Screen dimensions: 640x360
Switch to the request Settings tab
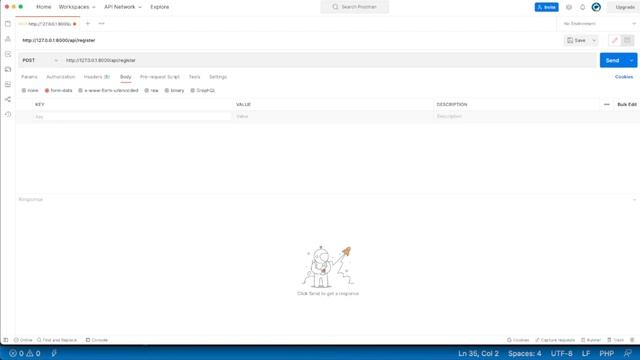pos(218,77)
